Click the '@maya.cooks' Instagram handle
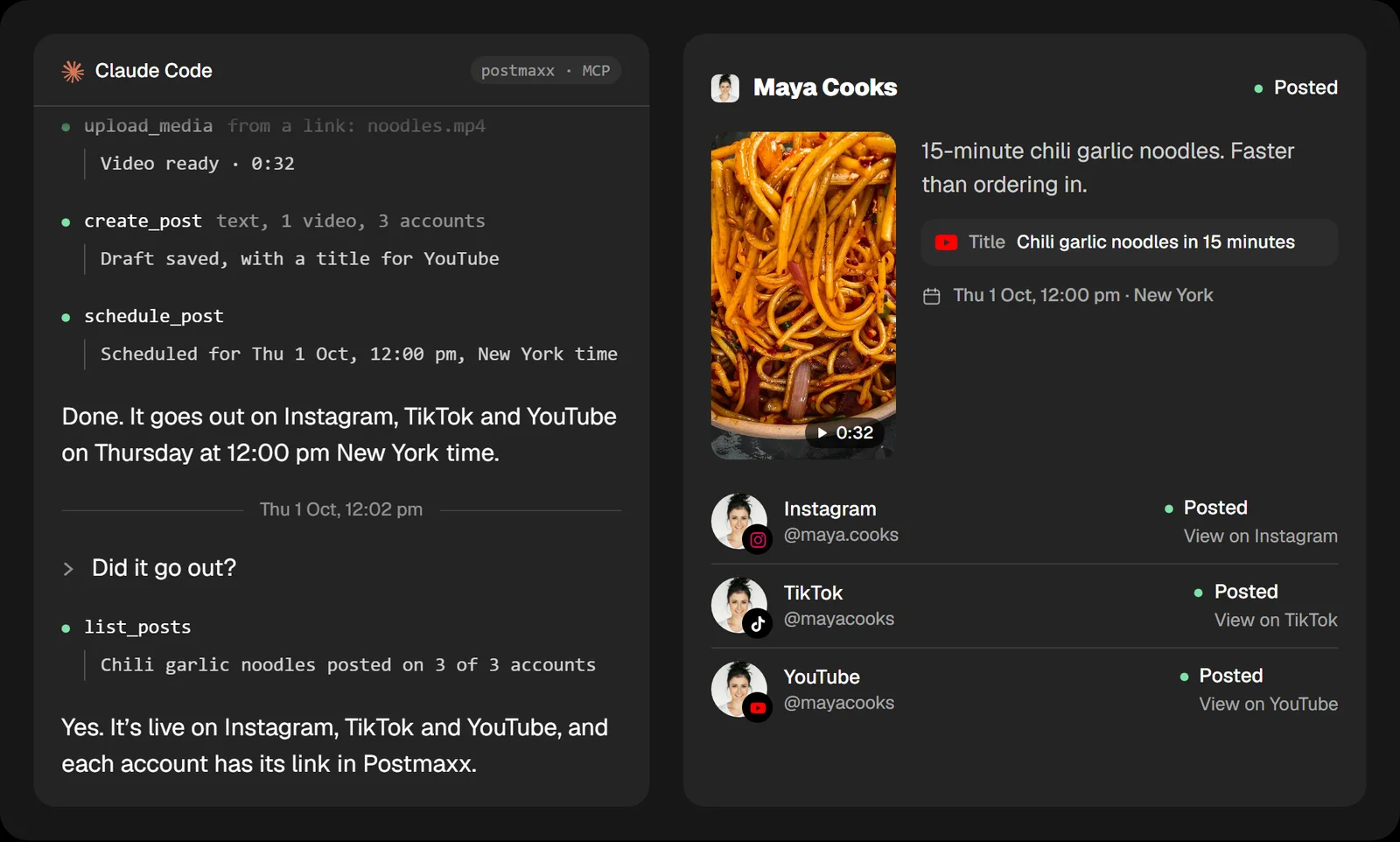The width and height of the screenshot is (1400, 842). 841,535
